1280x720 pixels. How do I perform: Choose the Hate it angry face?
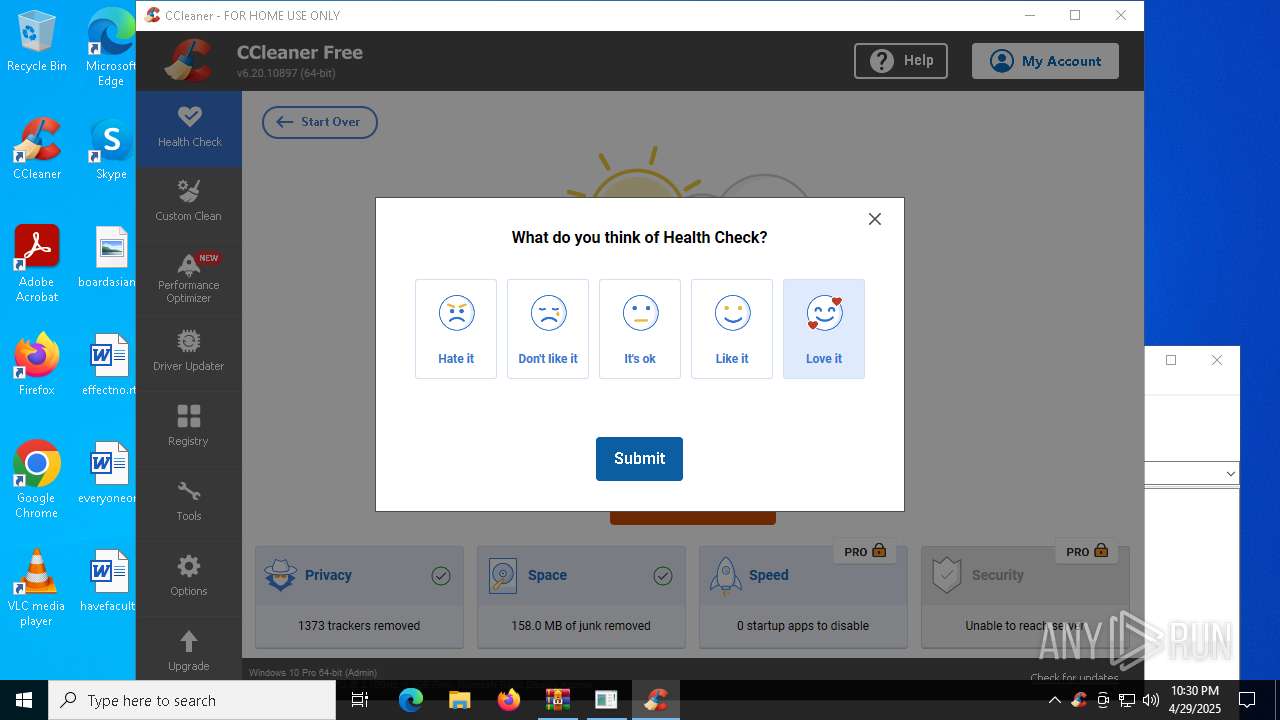click(x=456, y=329)
